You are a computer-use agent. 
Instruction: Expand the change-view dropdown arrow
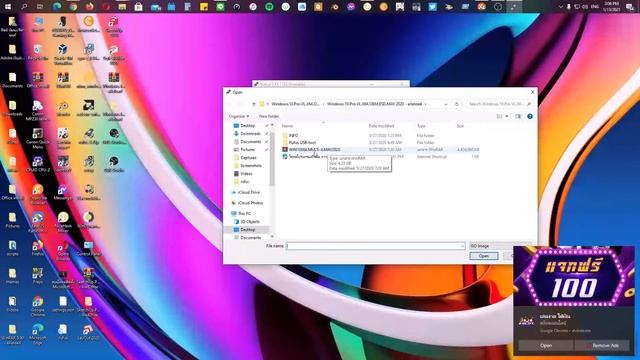[507, 116]
